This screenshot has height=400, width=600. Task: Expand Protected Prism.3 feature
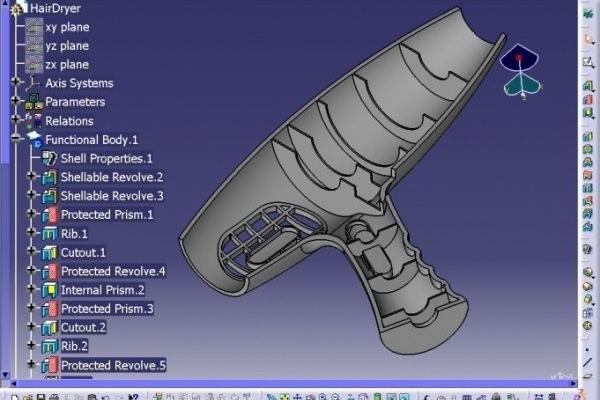point(31,307)
